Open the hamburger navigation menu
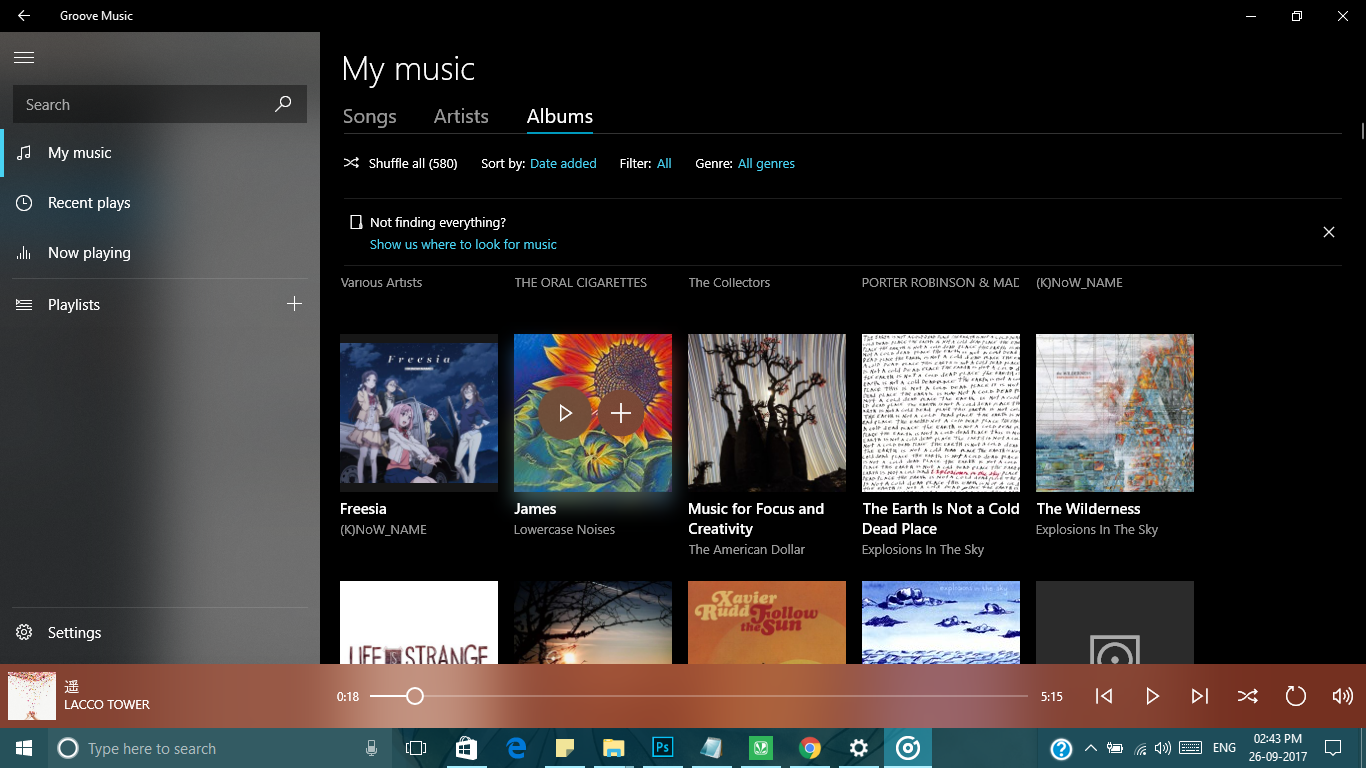 pos(24,58)
